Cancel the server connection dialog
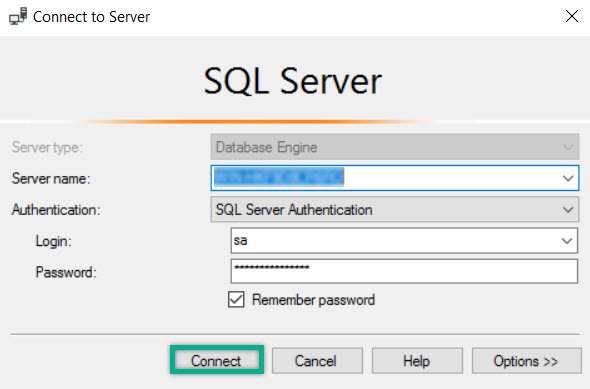590x389 pixels. click(x=317, y=360)
